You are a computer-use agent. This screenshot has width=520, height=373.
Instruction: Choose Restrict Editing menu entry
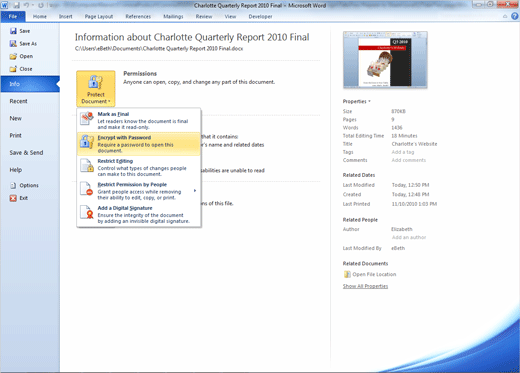click(x=139, y=167)
